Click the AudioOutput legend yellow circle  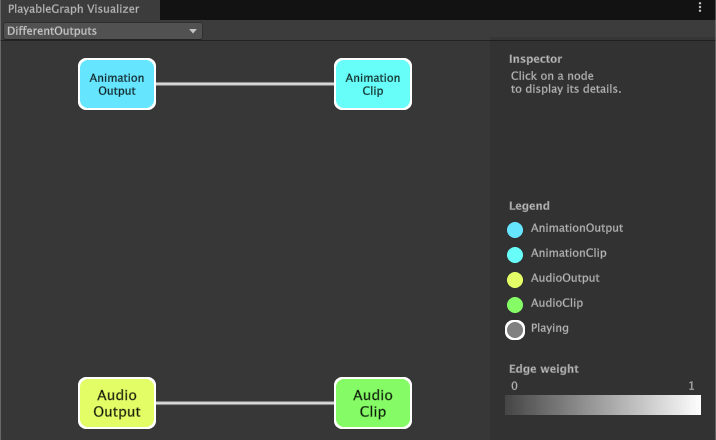pyautogui.click(x=515, y=279)
